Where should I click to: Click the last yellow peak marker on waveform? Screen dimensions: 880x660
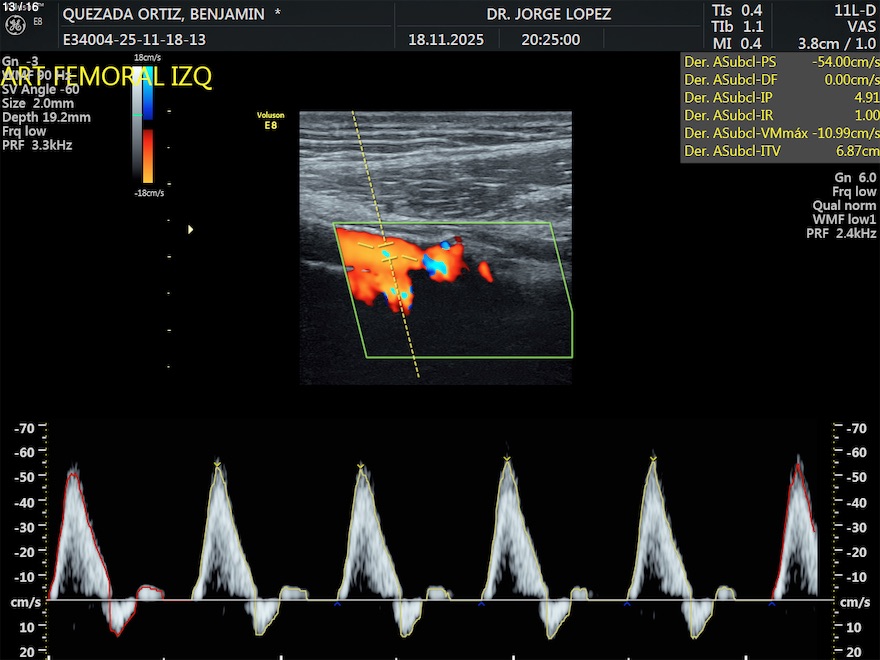[653, 458]
